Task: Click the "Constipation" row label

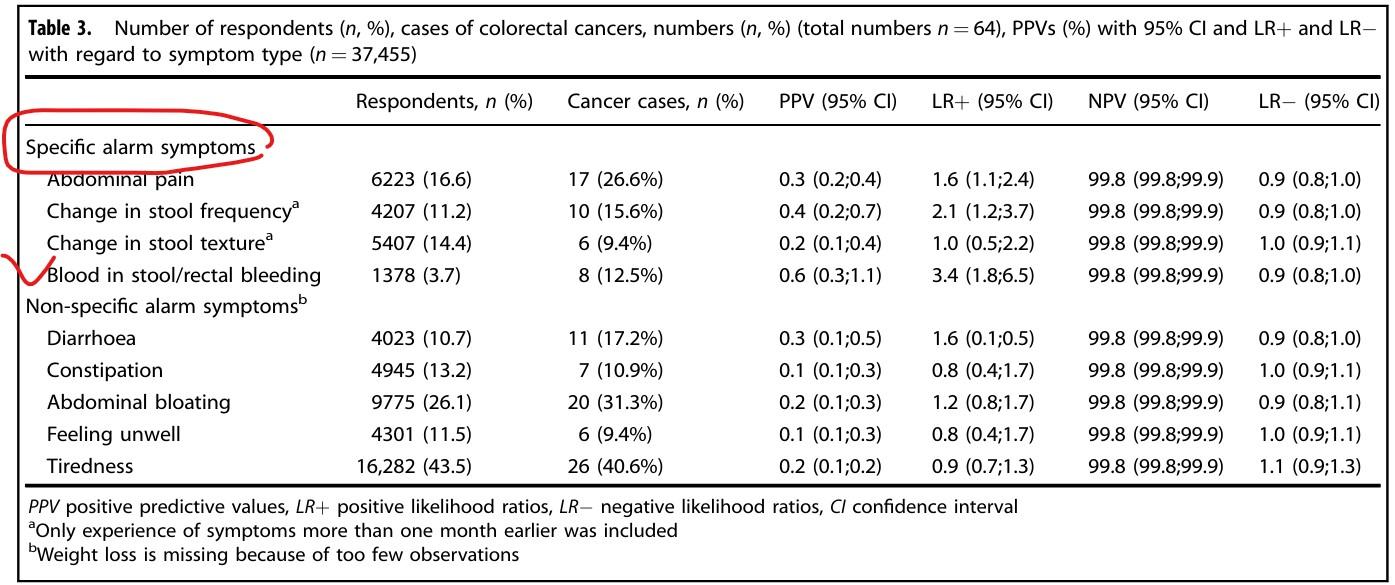Action: tap(105, 370)
